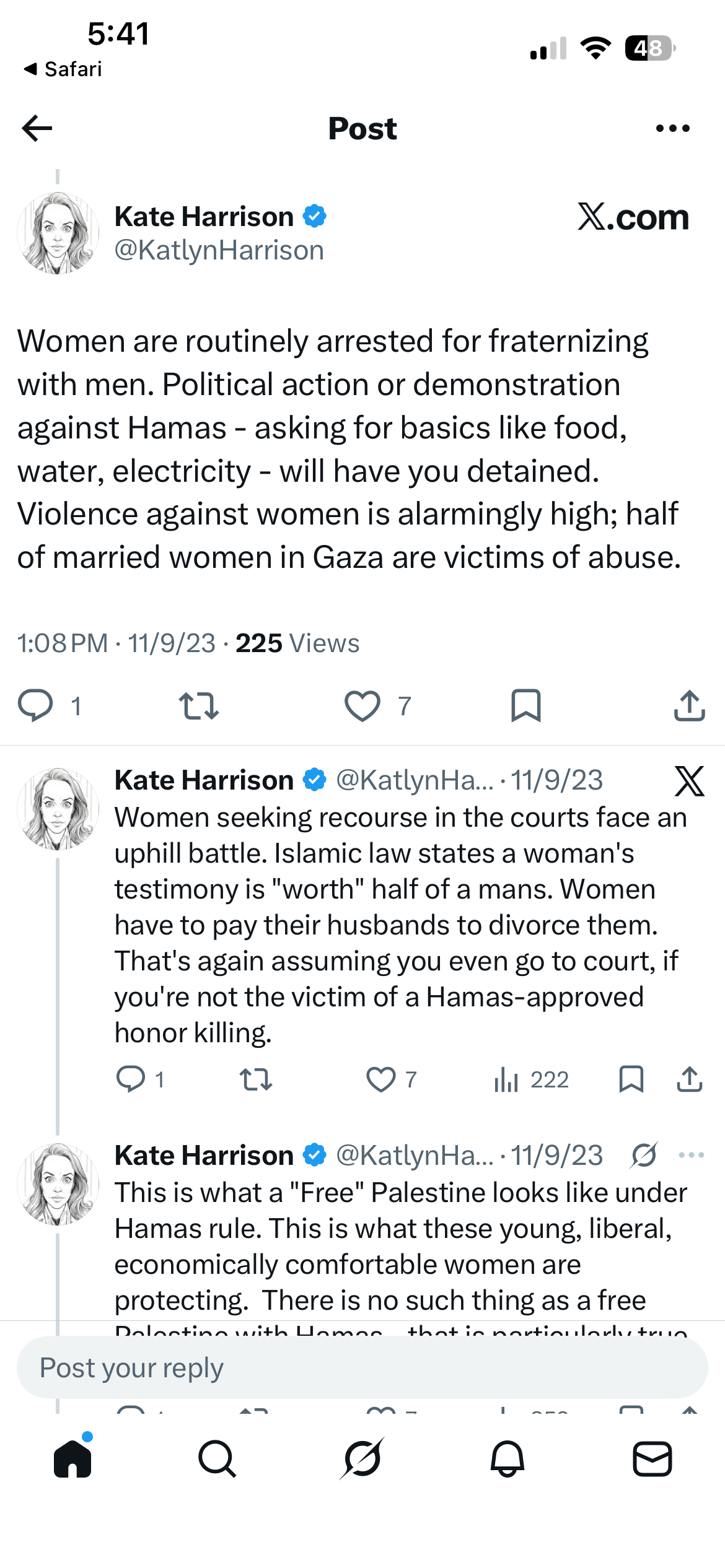Viewport: 725px width, 1568px height.
Task: Tap the Grok icon on third reply
Action: 644,1155
